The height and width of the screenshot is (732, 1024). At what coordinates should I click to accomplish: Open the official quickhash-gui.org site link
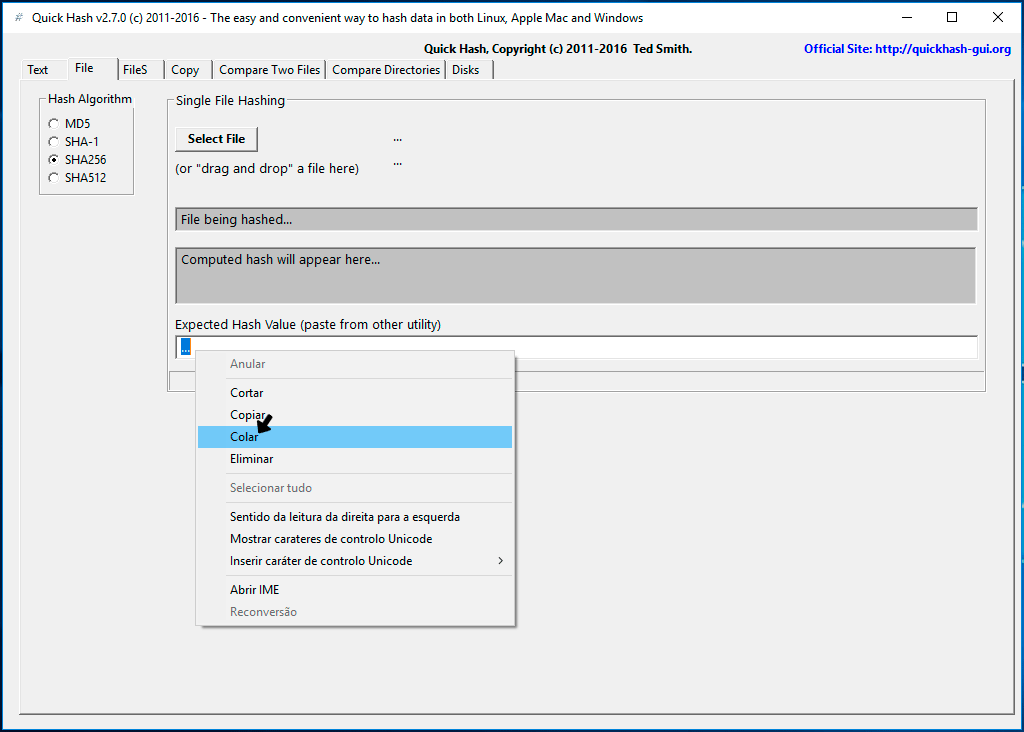tap(907, 49)
